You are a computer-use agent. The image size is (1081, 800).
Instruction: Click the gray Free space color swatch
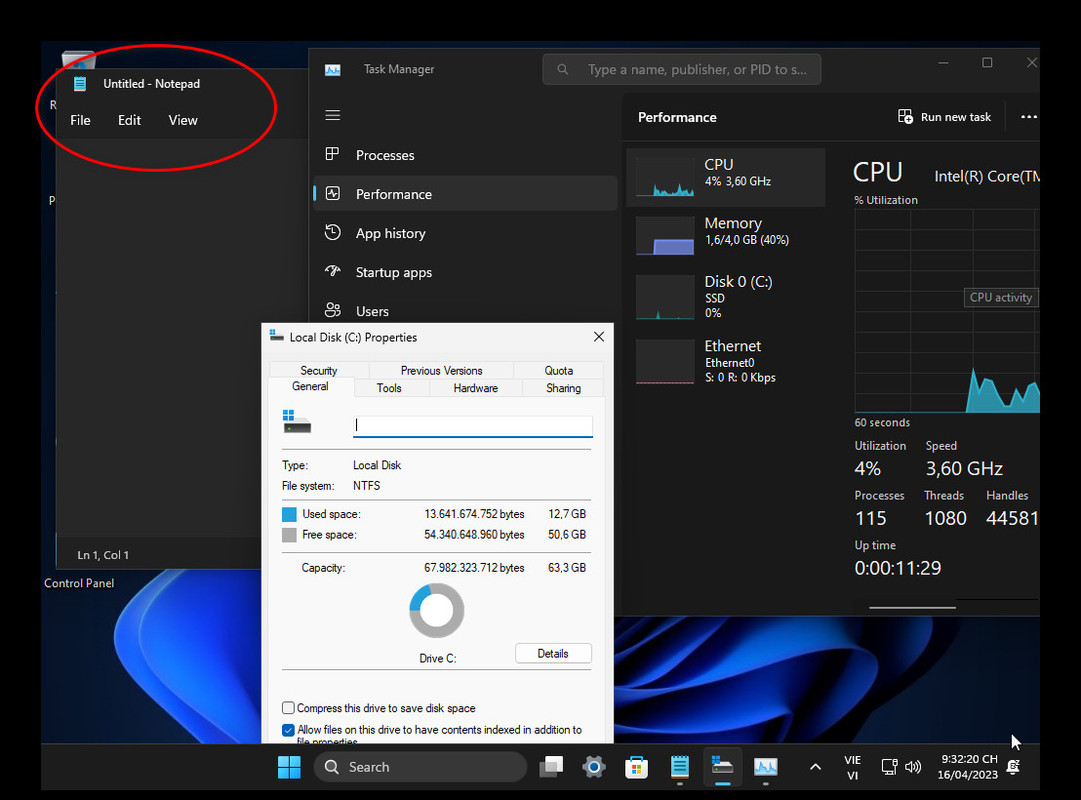[289, 534]
